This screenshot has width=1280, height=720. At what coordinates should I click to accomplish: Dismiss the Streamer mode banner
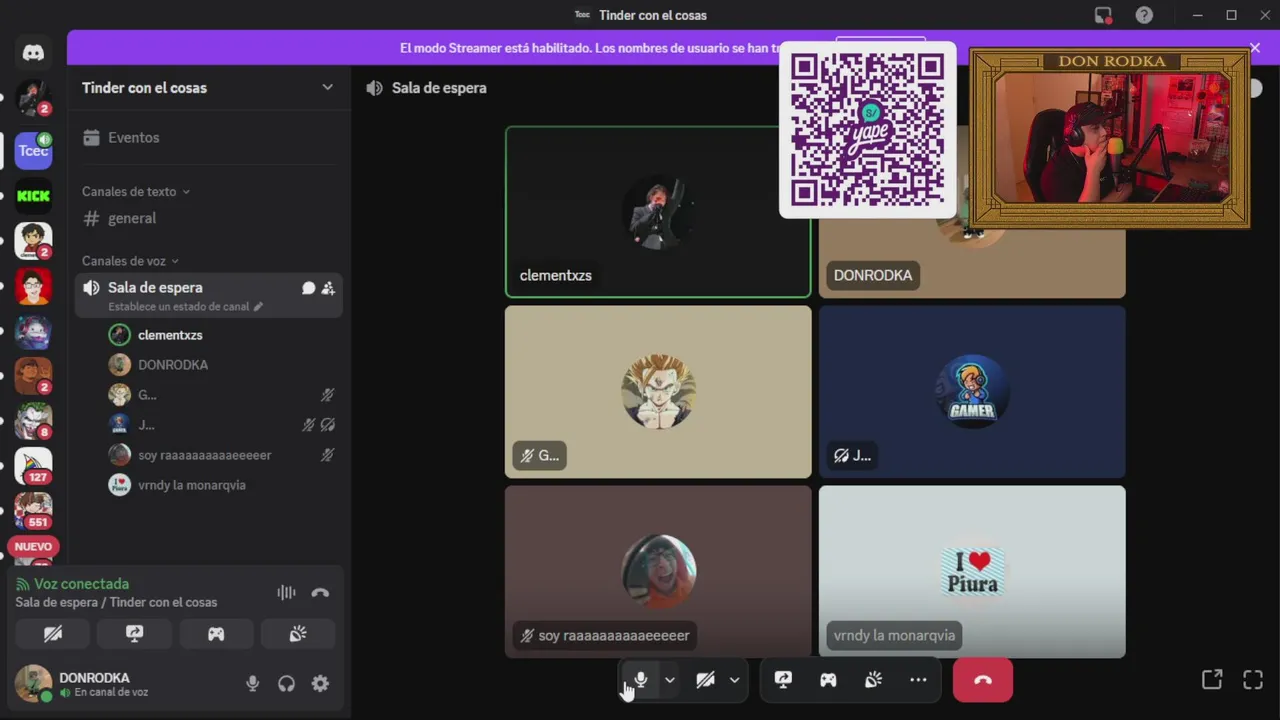[1255, 47]
